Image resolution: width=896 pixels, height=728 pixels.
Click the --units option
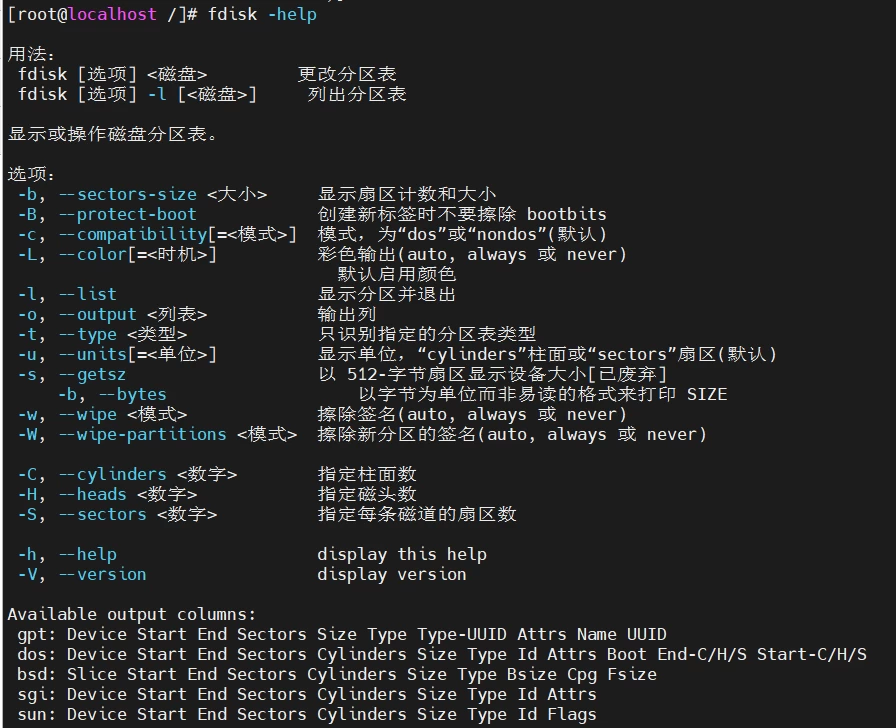(x=93, y=354)
